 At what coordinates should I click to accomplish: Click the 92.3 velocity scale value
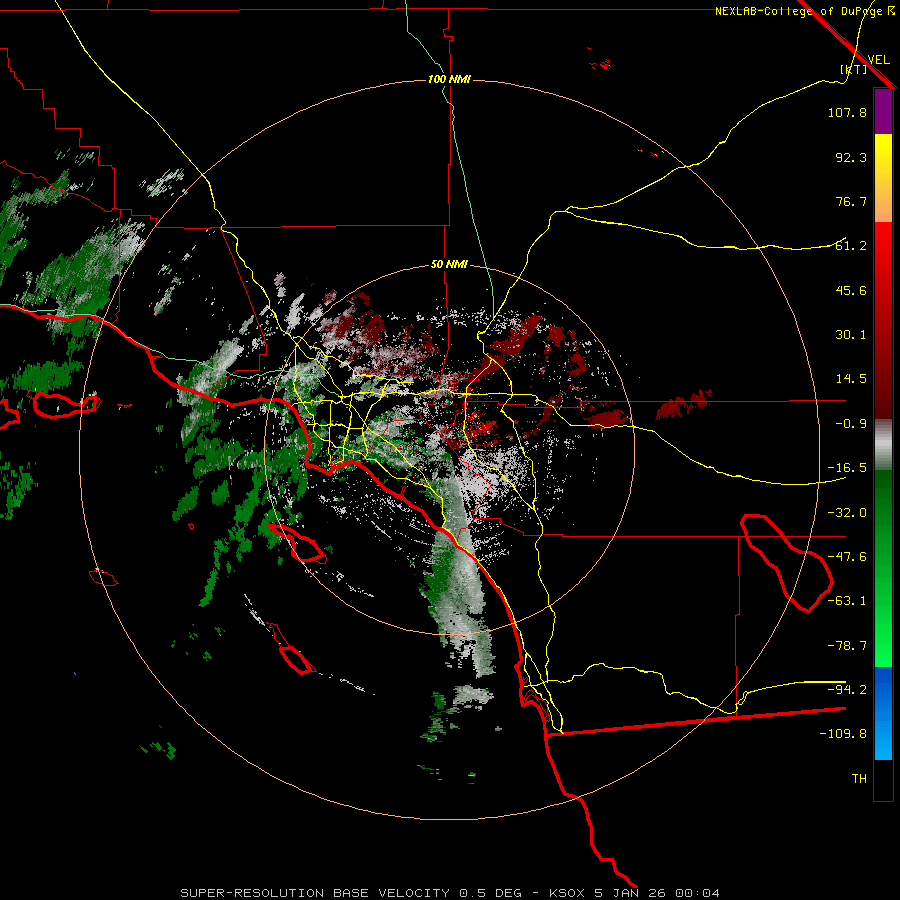[x=851, y=157]
